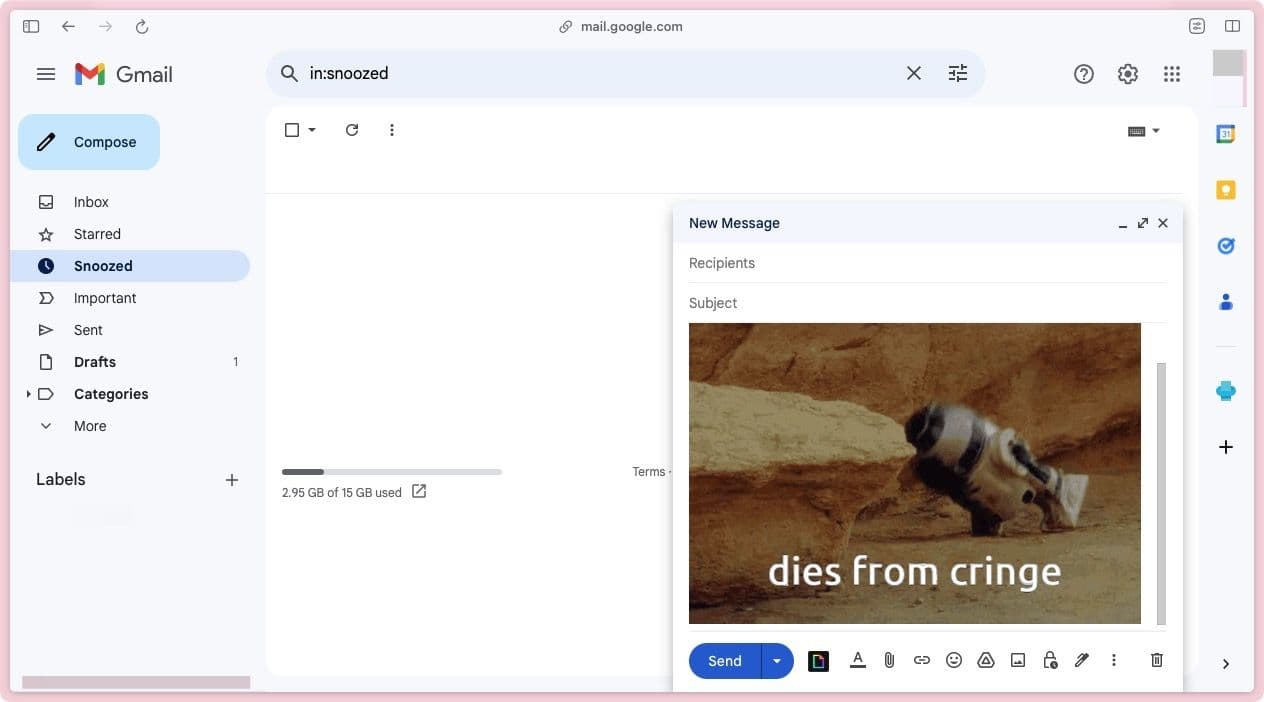The width and height of the screenshot is (1264, 702).
Task: Enable confidential mode on the email
Action: [1049, 660]
